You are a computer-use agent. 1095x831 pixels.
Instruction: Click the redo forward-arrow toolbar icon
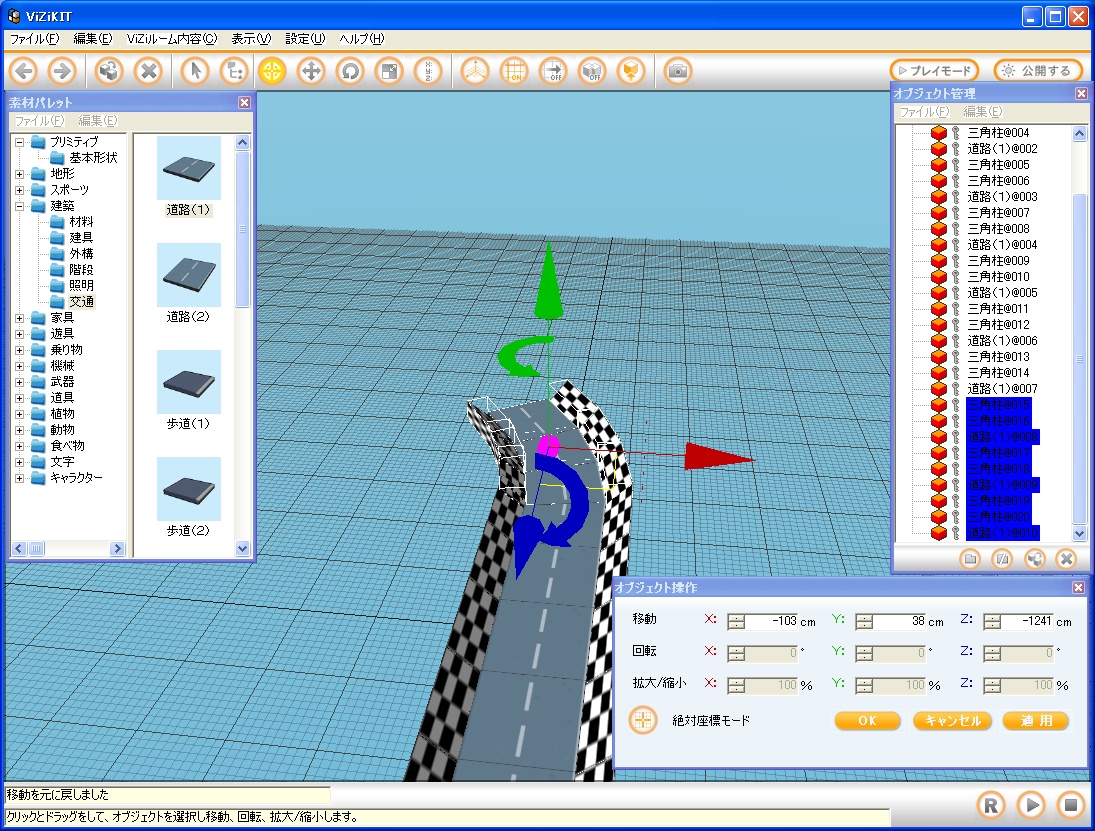pyautogui.click(x=62, y=71)
